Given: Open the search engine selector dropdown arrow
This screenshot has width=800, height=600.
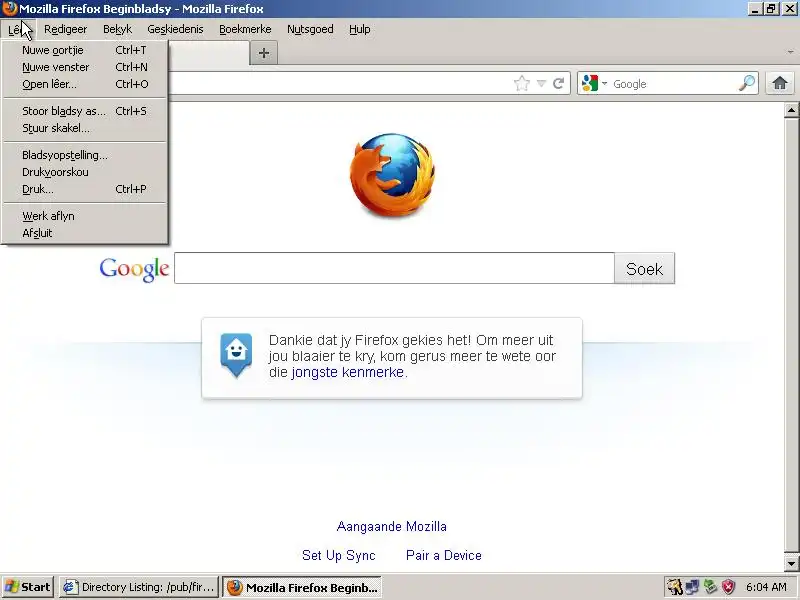Looking at the screenshot, I should [605, 83].
